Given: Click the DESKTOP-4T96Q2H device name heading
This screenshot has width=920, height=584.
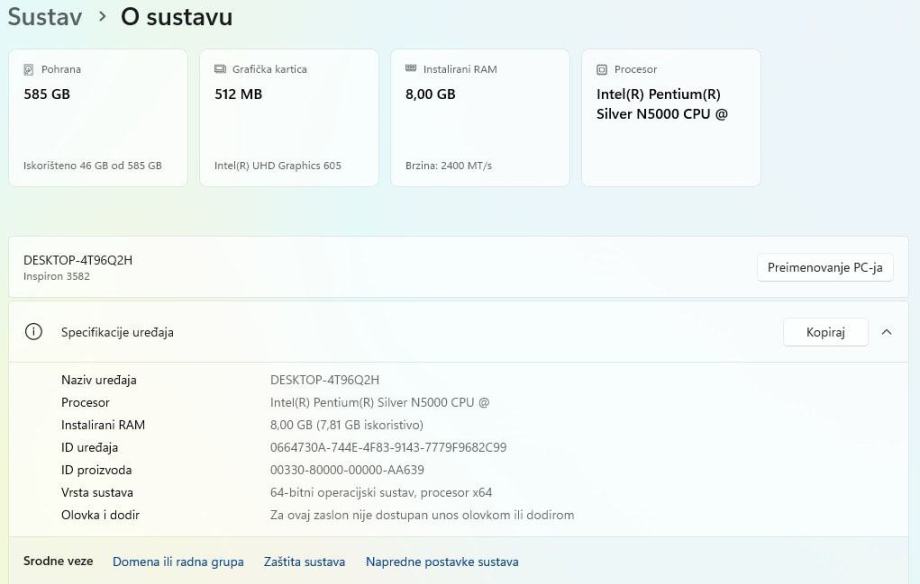Looking at the screenshot, I should click(78, 260).
